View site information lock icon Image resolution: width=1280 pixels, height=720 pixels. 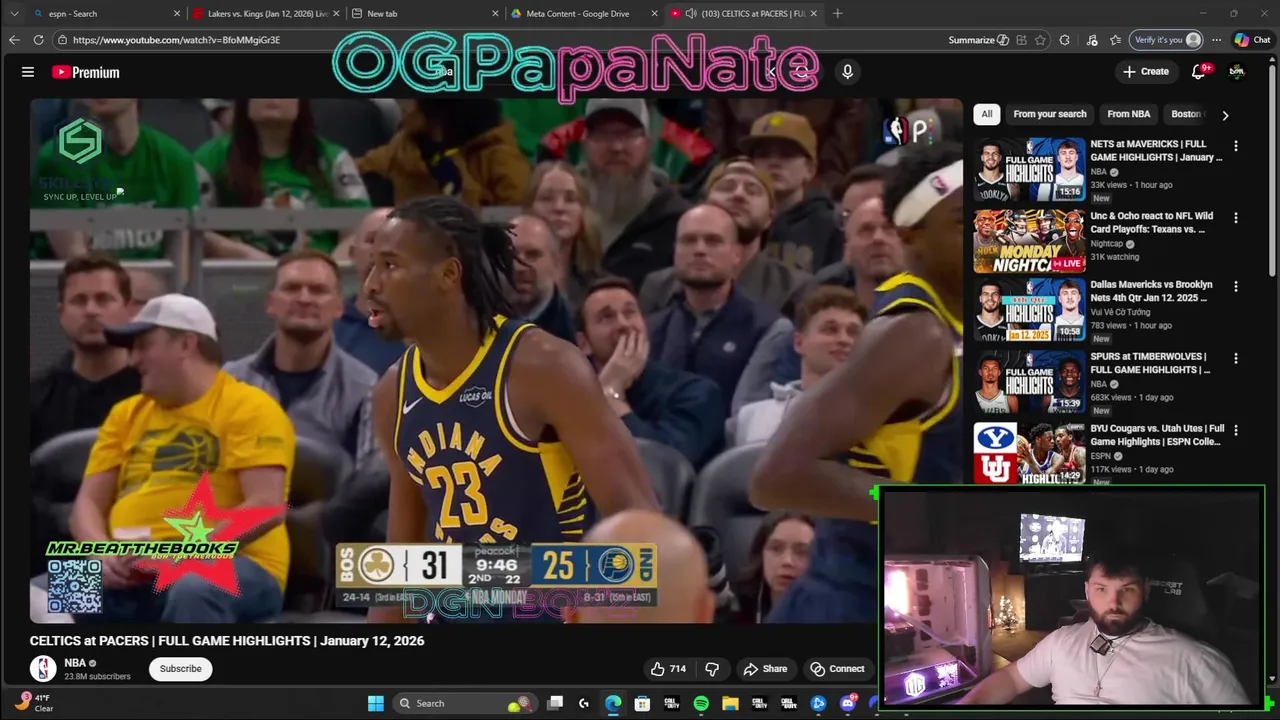click(62, 40)
